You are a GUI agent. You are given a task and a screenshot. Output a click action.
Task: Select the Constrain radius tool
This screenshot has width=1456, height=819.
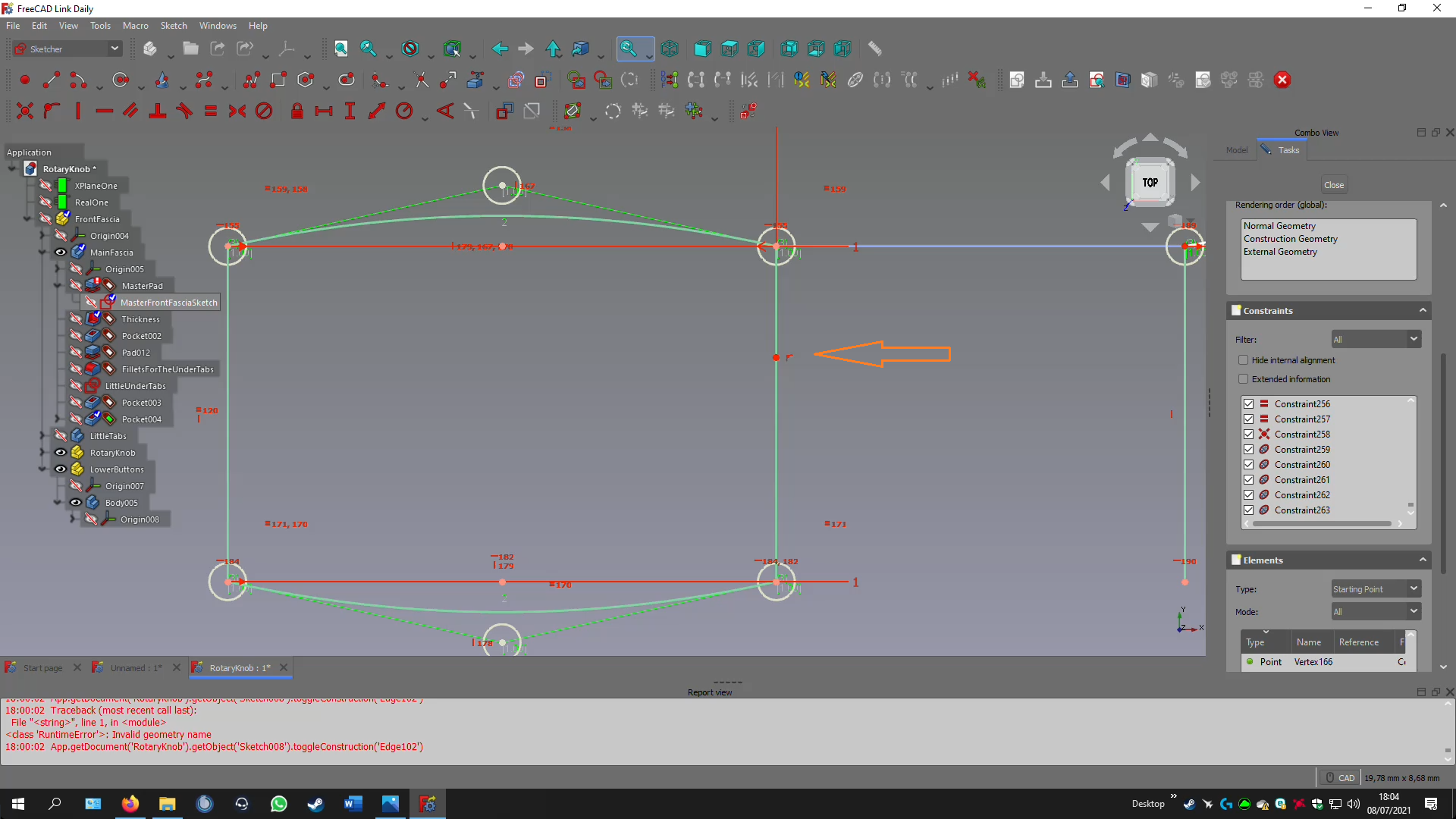click(x=405, y=111)
